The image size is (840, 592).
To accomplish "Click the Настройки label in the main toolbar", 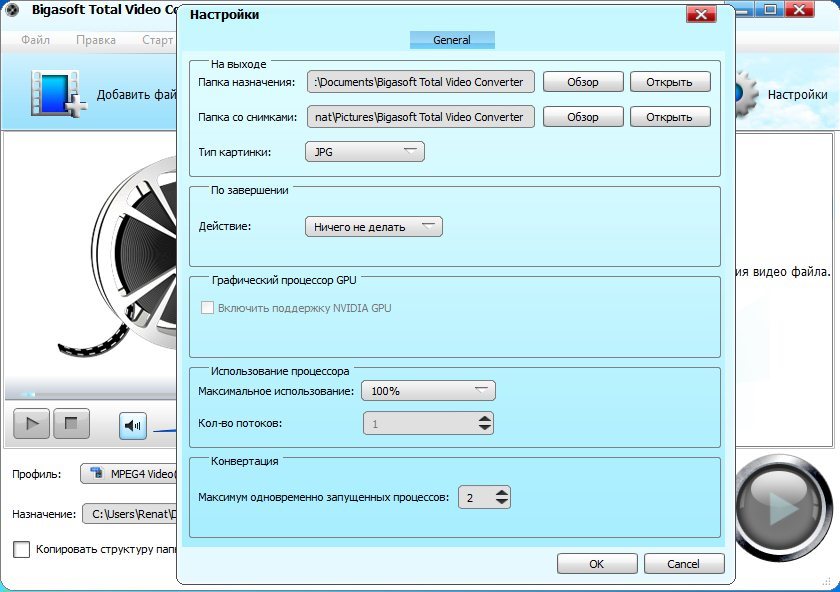I will 797,95.
